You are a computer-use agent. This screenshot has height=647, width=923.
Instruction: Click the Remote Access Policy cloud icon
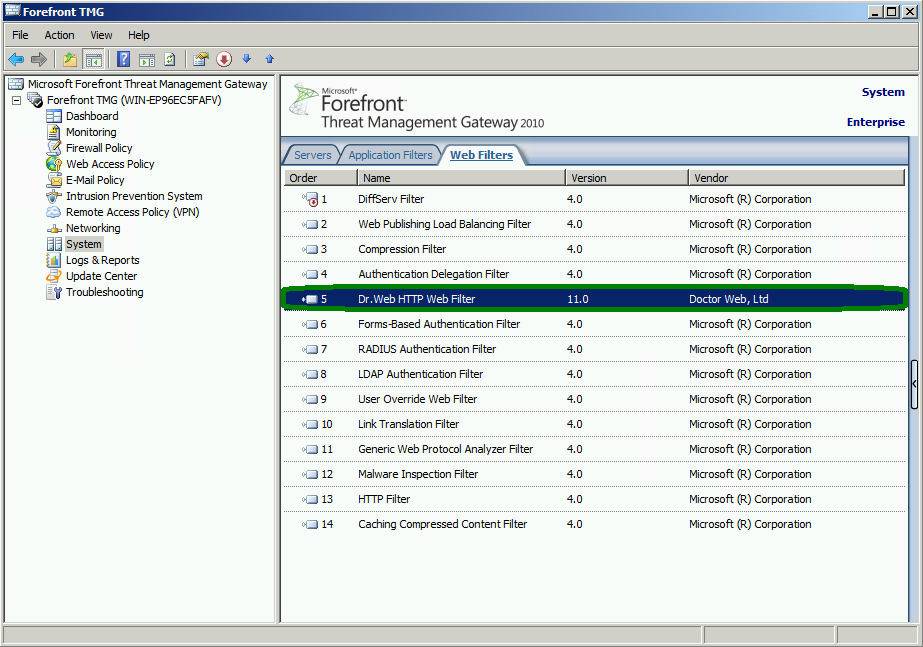point(54,212)
